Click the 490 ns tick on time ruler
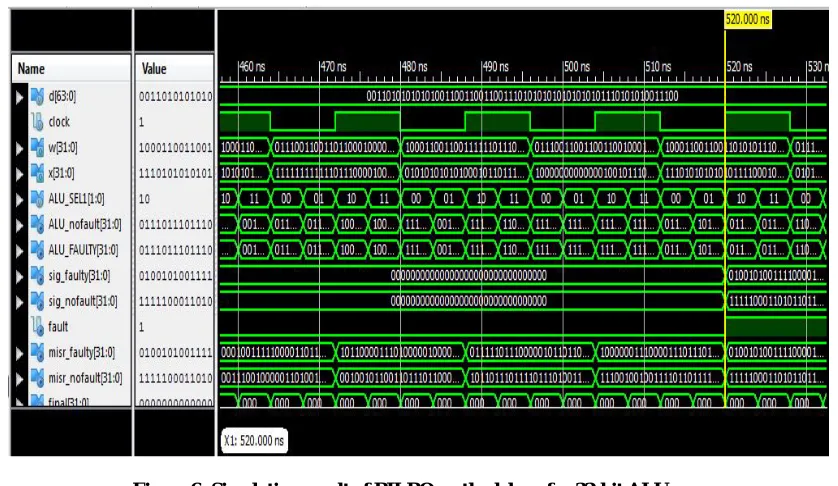 495,67
